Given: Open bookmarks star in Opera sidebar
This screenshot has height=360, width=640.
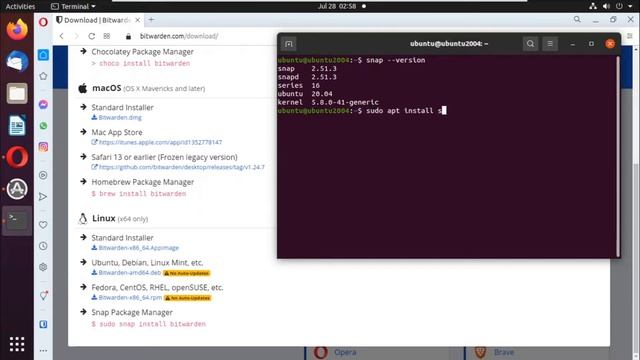Looking at the screenshot, I should click(x=43, y=76).
